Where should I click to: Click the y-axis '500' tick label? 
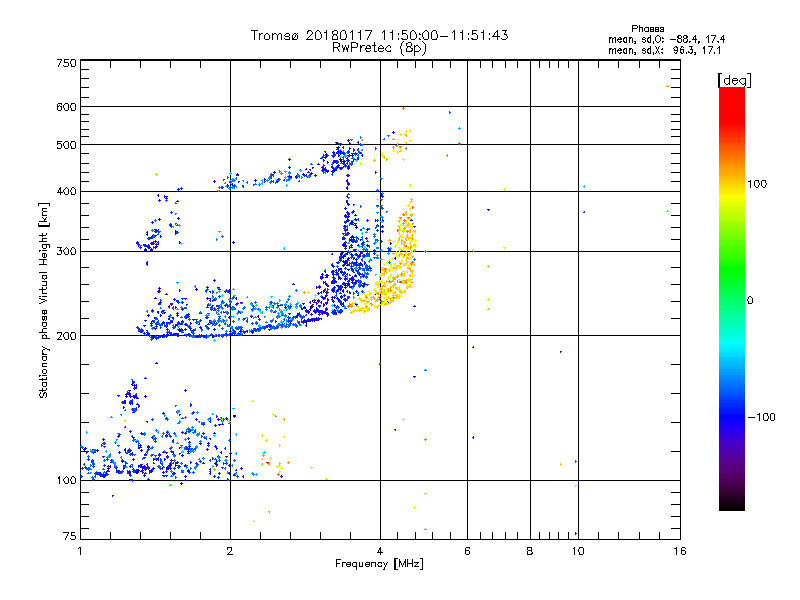[x=66, y=145]
